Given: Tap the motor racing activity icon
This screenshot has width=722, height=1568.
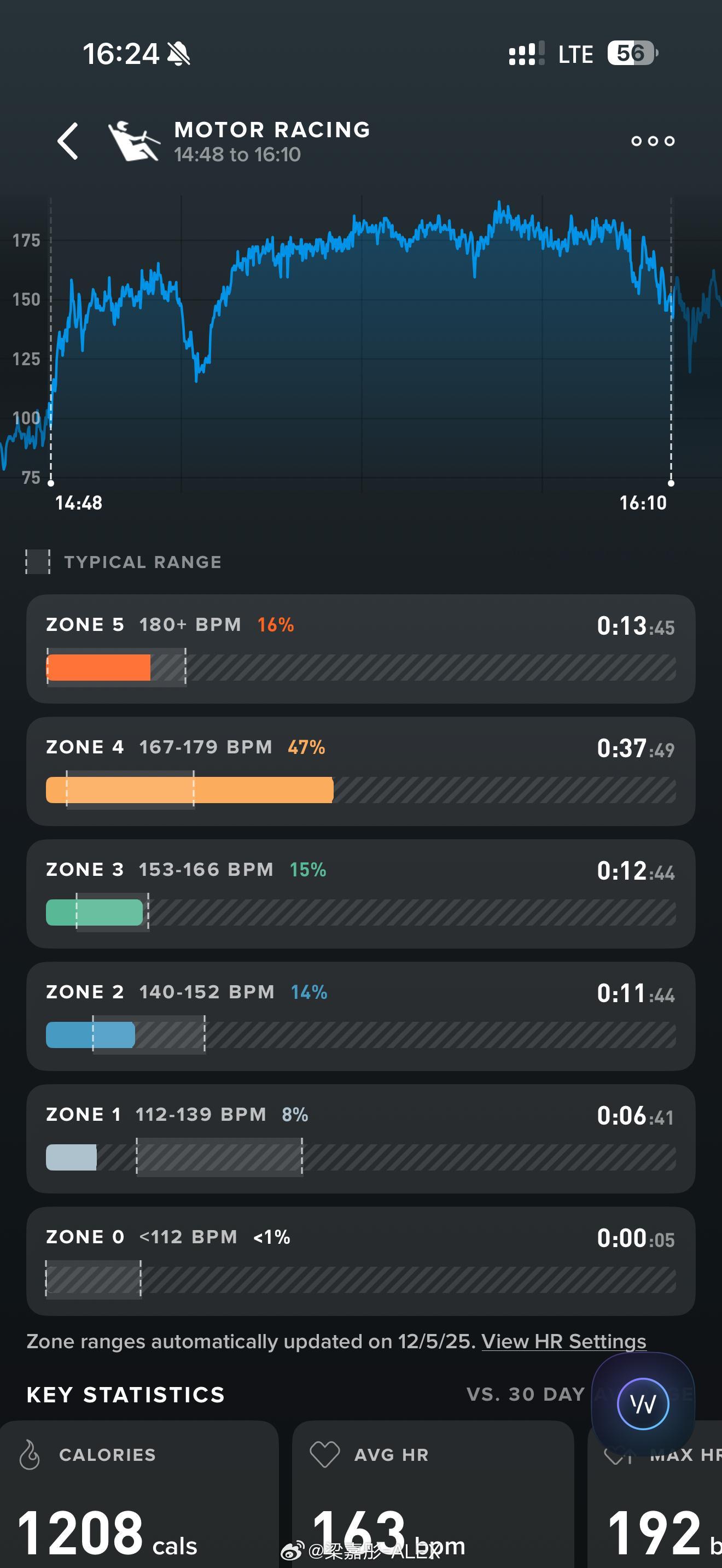Looking at the screenshot, I should [x=133, y=142].
